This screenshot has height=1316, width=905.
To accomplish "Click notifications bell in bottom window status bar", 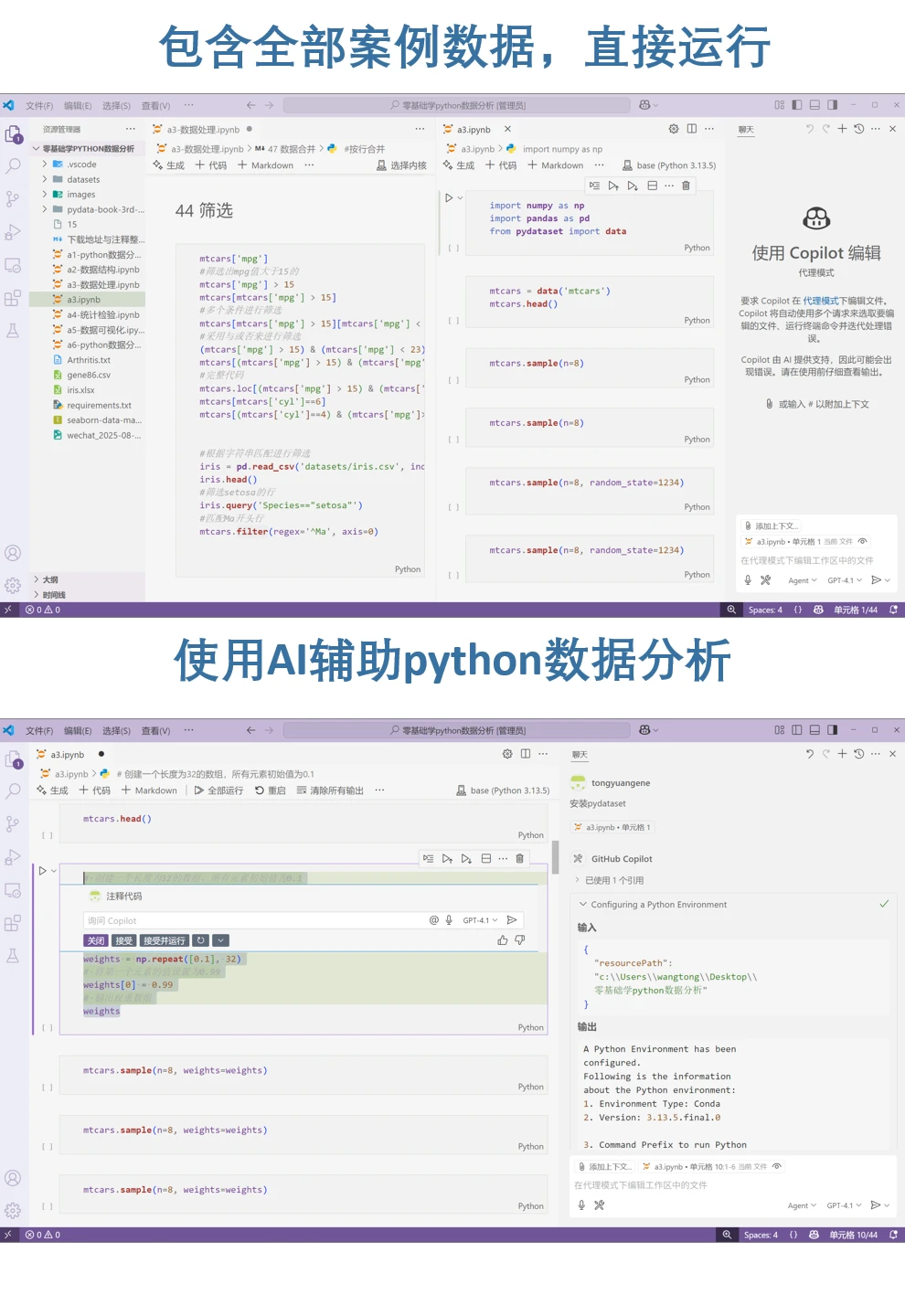I will tap(893, 1235).
